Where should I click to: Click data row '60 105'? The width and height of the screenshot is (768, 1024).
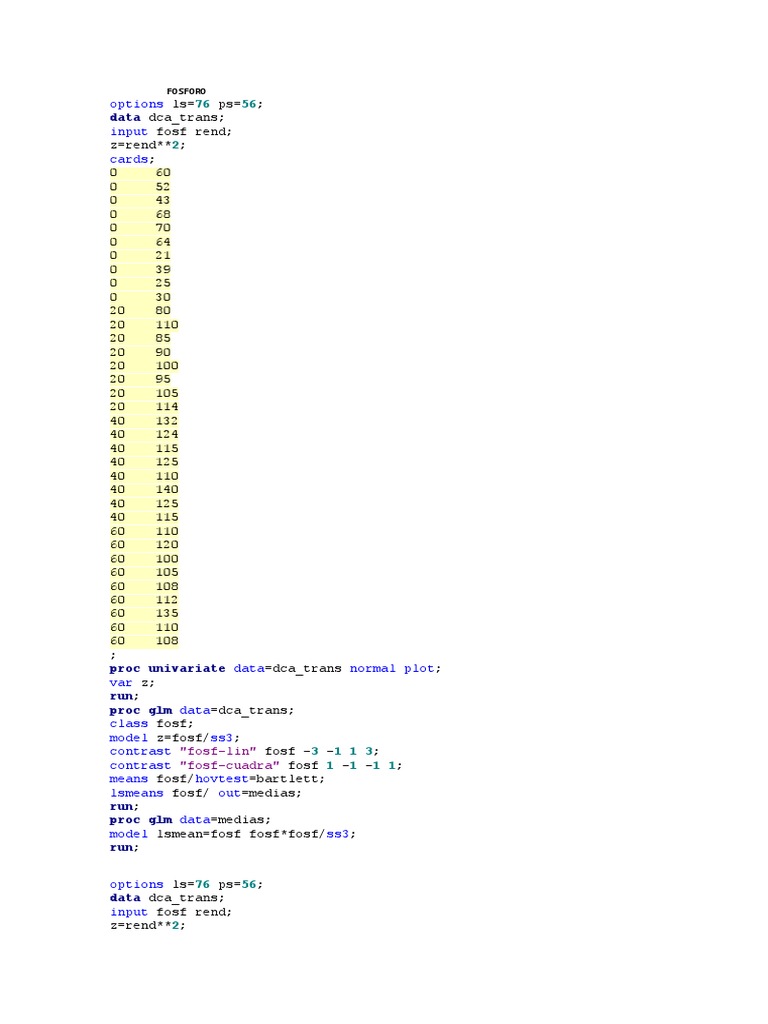tap(144, 573)
